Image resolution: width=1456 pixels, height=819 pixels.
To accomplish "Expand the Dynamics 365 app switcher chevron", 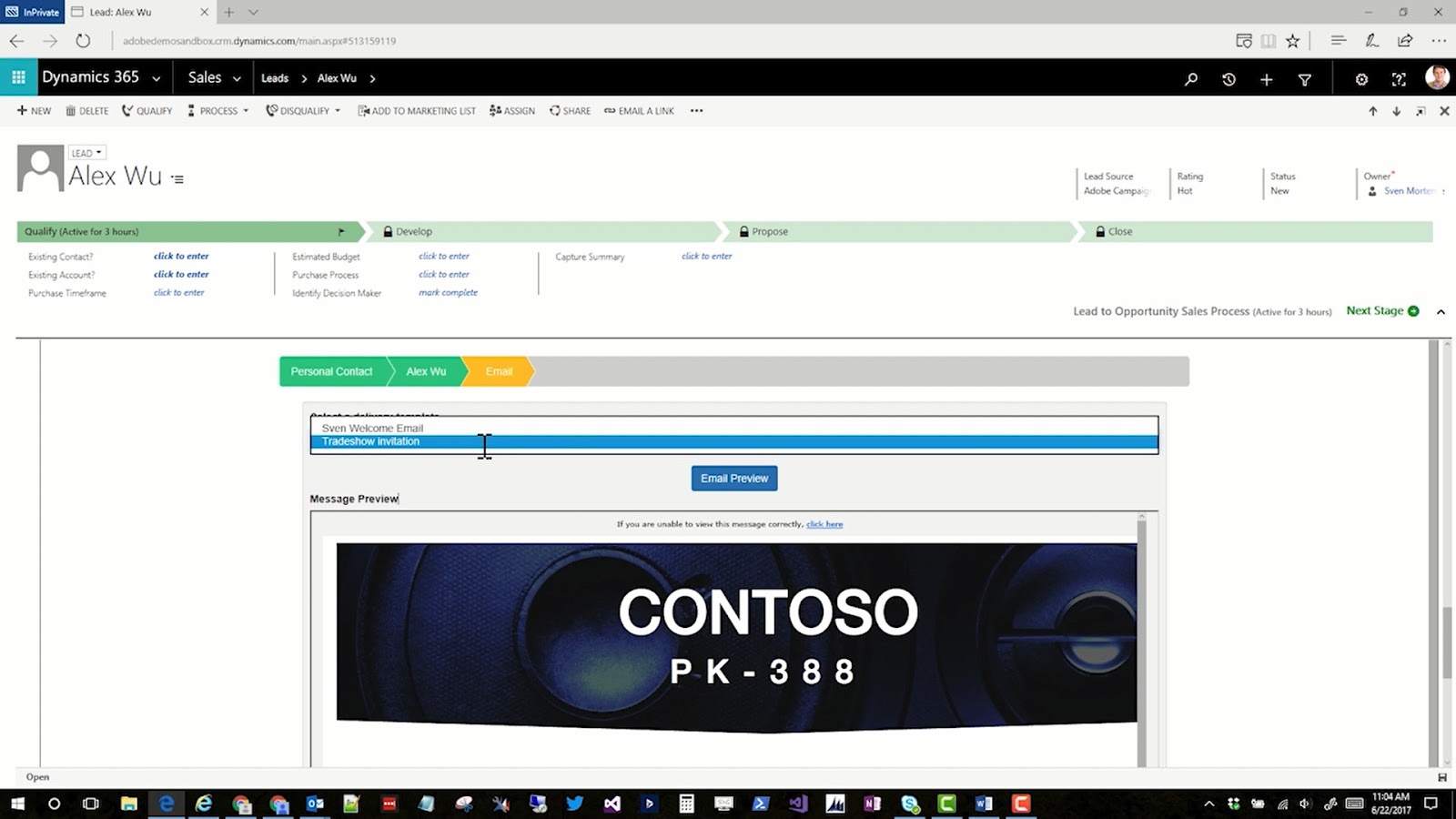I will point(157,79).
